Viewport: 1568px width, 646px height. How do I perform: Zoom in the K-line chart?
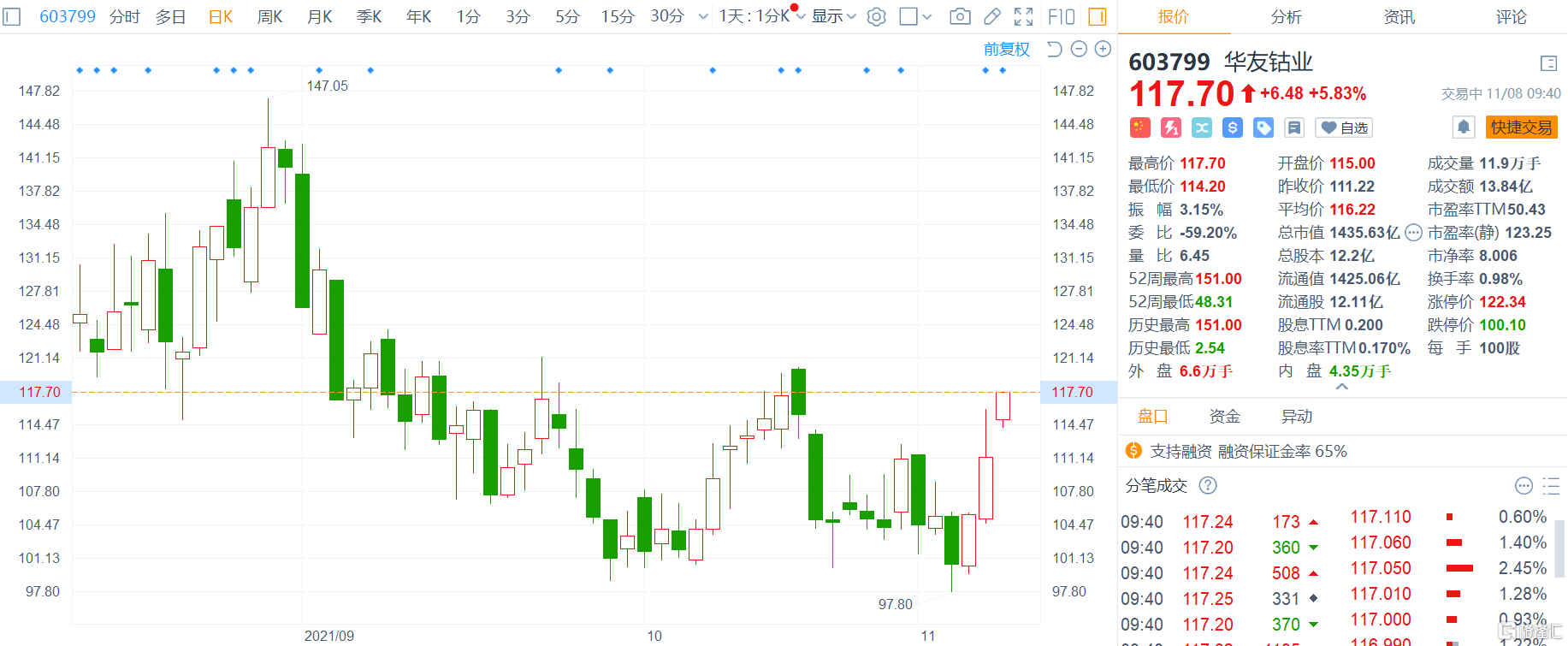coord(1103,49)
